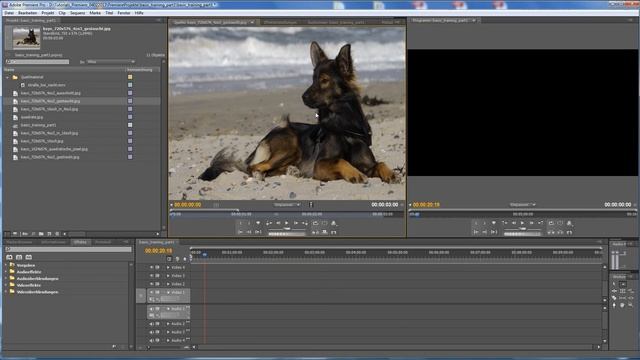Mute the Audio 4 track speaker

pyautogui.click(x=151, y=340)
